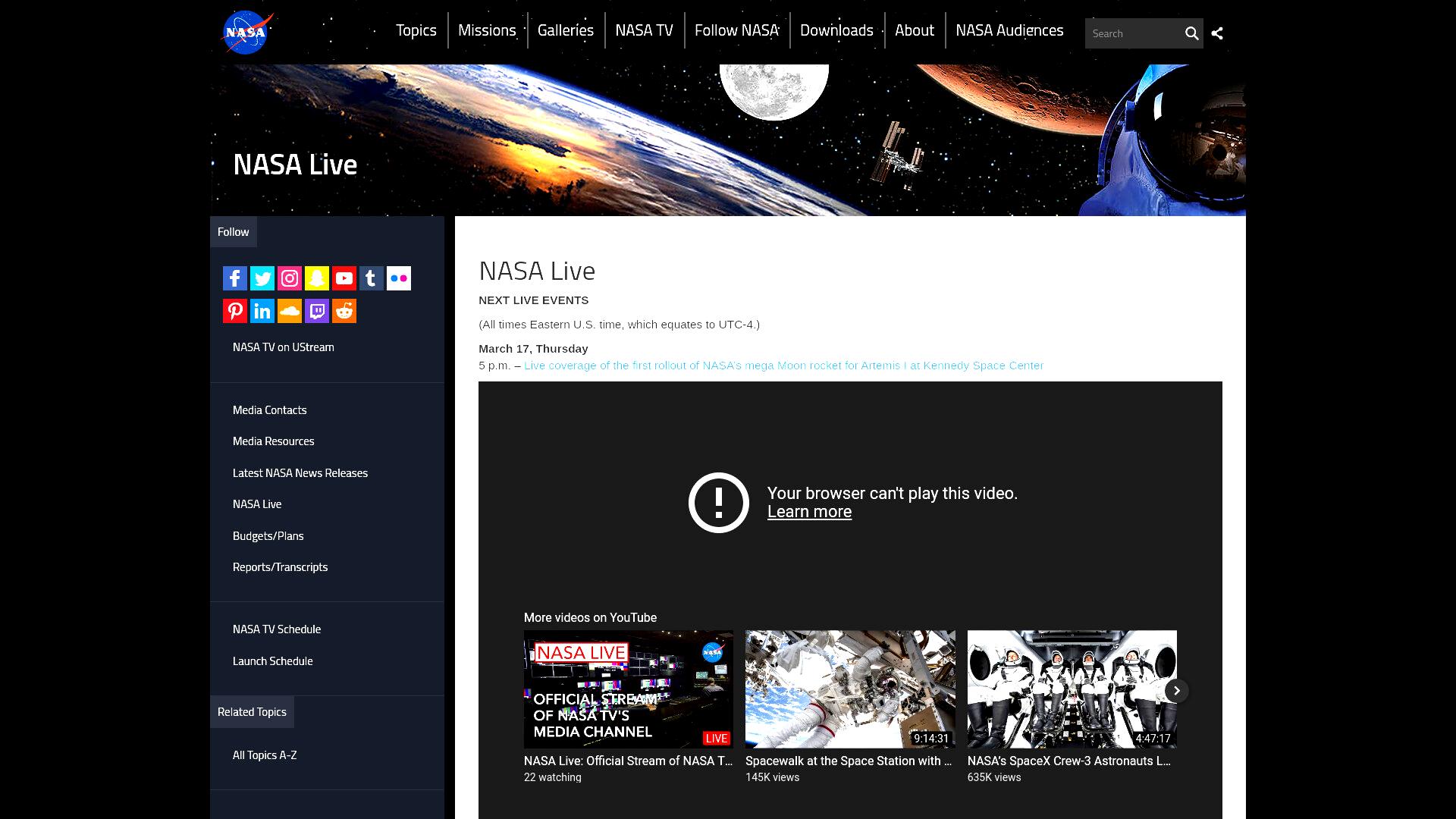This screenshot has height=819, width=1456.
Task: Open NASA's YouTube icon
Action: click(344, 278)
